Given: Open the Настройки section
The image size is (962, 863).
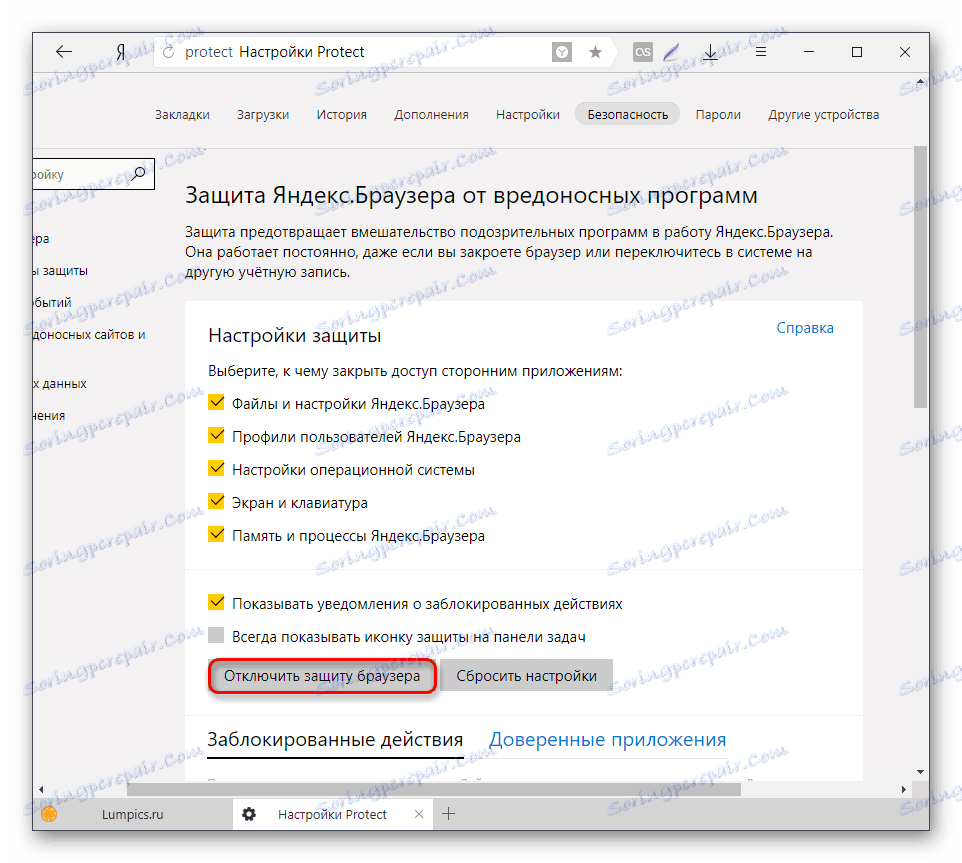Looking at the screenshot, I should point(528,115).
